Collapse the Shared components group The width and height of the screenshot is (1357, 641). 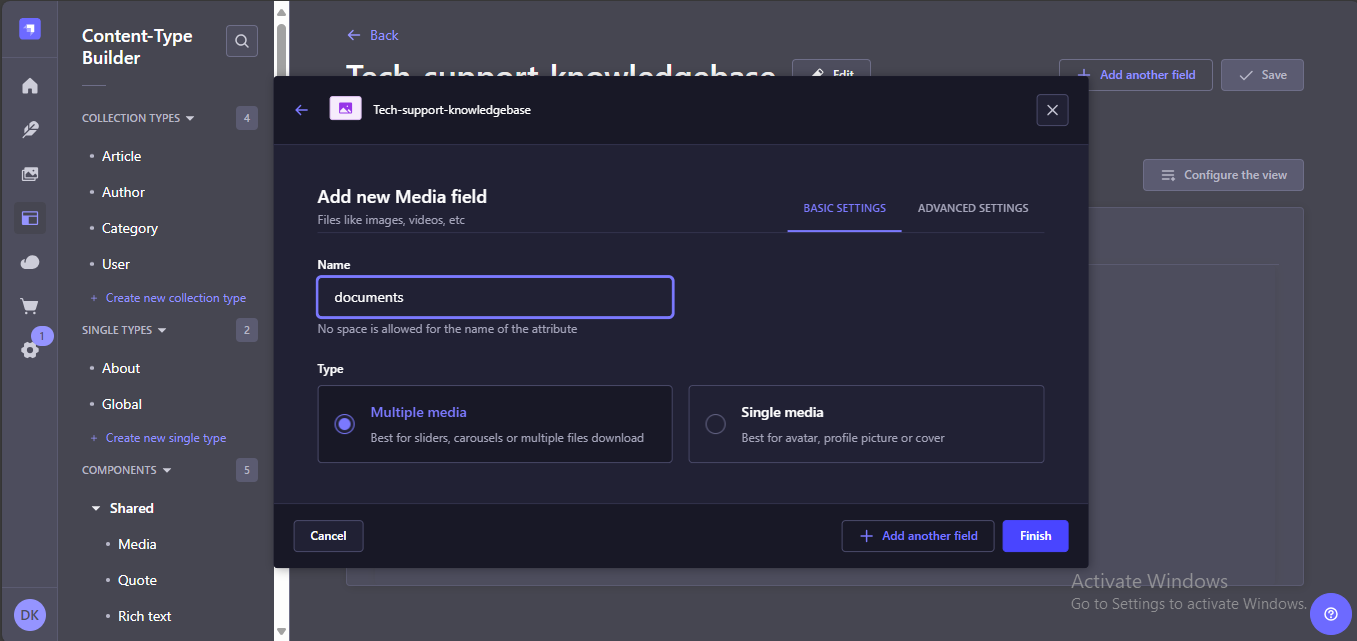97,508
